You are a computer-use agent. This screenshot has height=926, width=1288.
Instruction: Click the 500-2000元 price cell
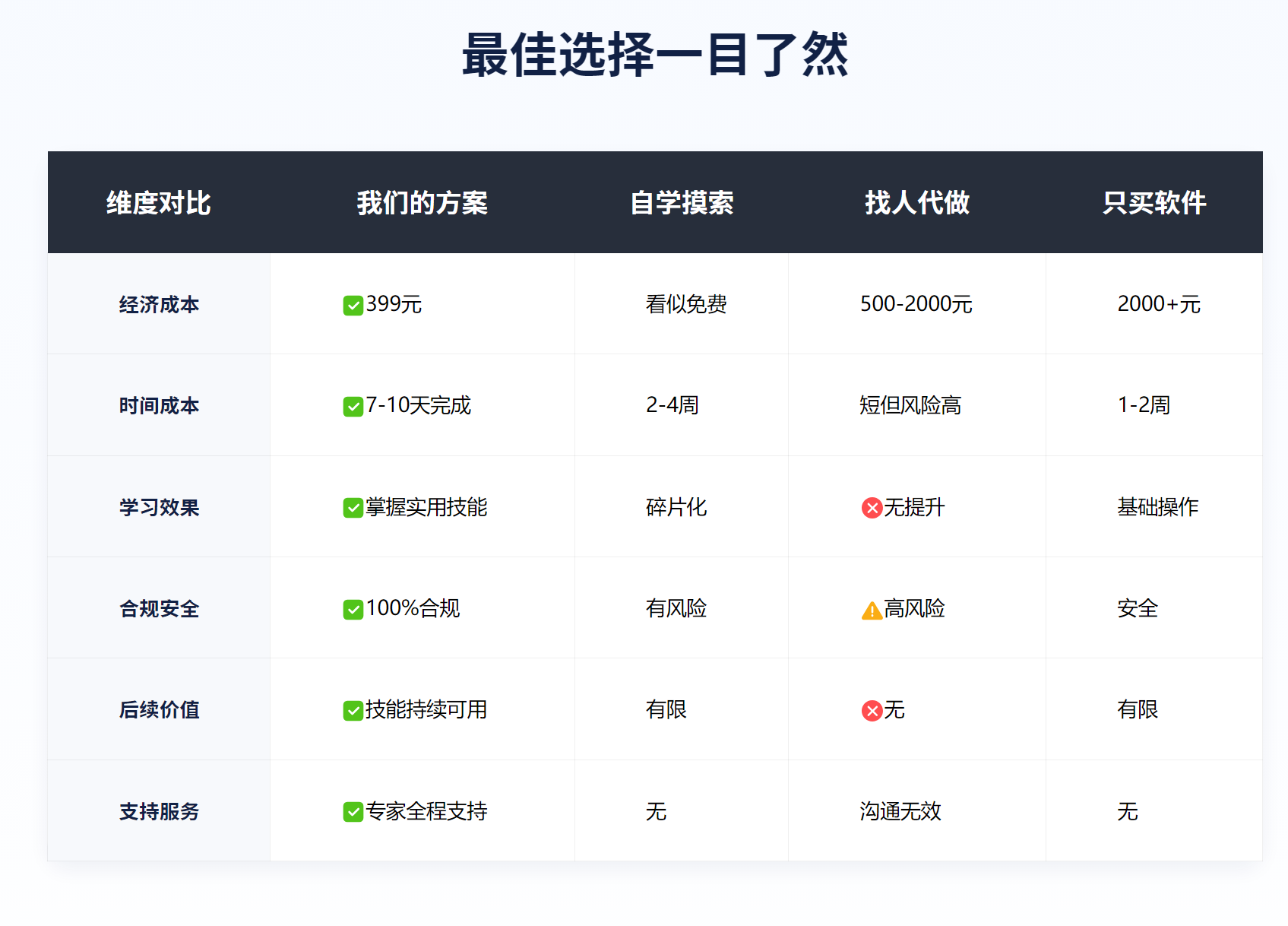point(916,304)
